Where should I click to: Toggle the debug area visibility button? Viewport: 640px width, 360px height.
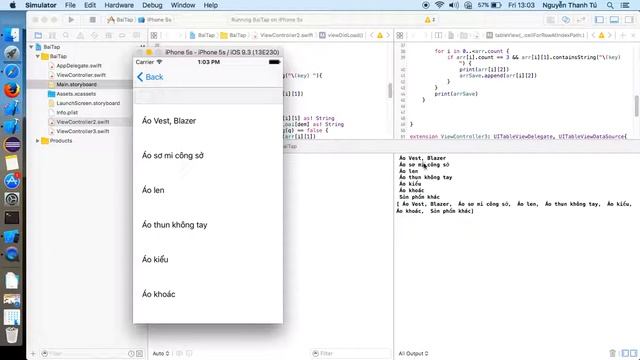pyautogui.click(x=614, y=20)
